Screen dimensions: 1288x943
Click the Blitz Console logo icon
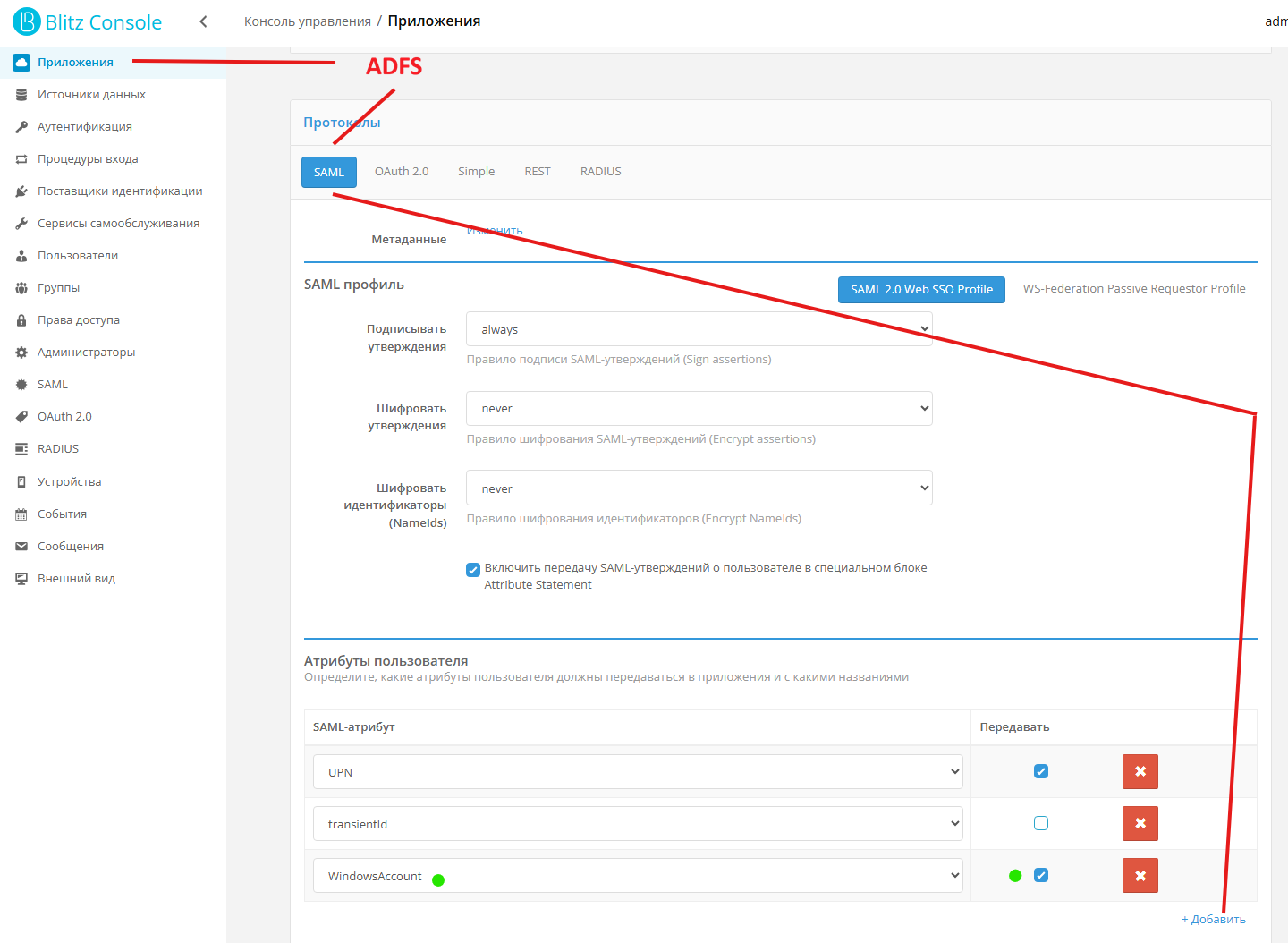(x=27, y=21)
